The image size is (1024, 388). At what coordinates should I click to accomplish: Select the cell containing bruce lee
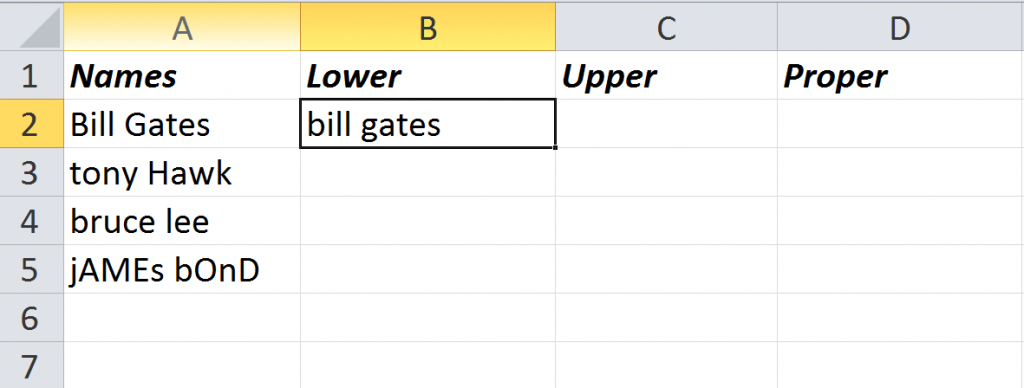click(182, 221)
